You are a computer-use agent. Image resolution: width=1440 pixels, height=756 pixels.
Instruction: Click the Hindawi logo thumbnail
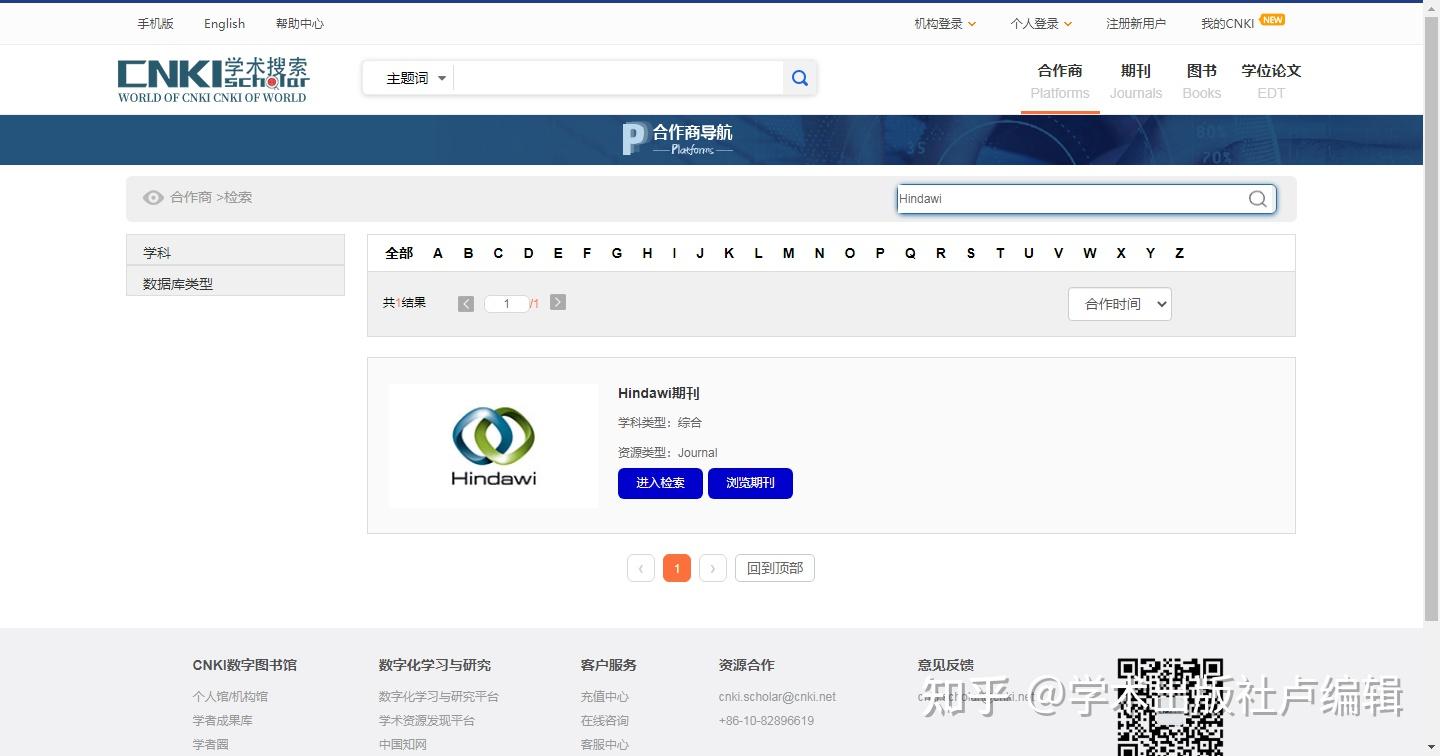[x=494, y=446]
